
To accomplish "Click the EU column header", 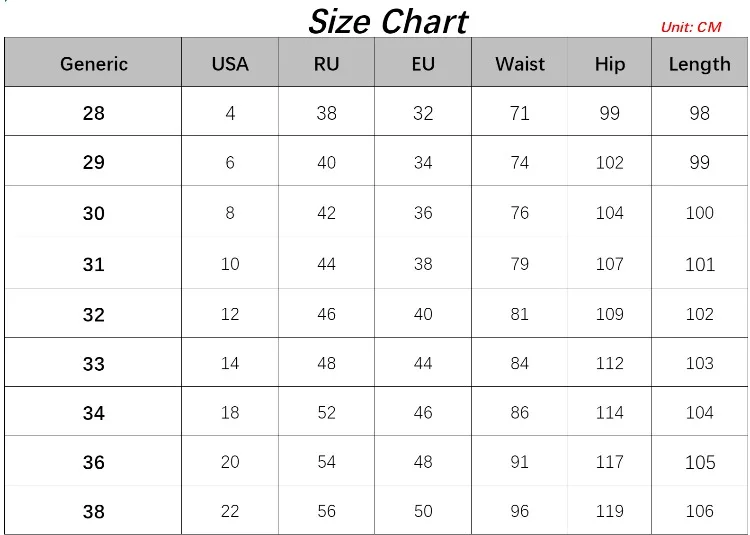I will tap(423, 63).
